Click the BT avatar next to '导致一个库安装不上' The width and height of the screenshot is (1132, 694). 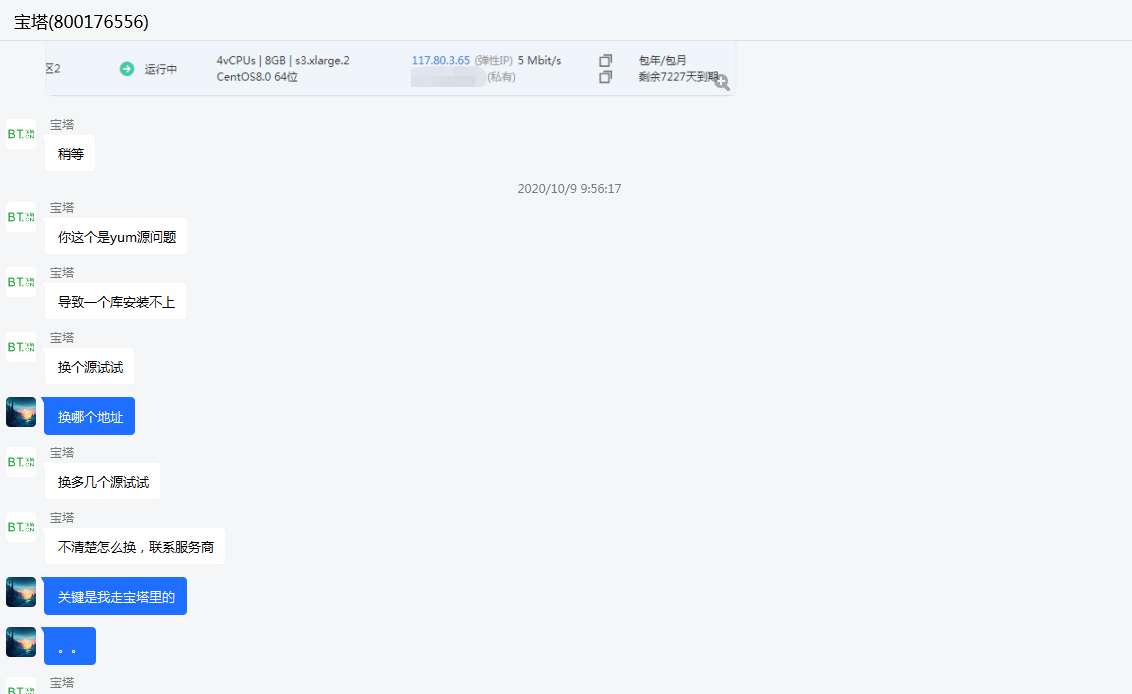coord(21,282)
